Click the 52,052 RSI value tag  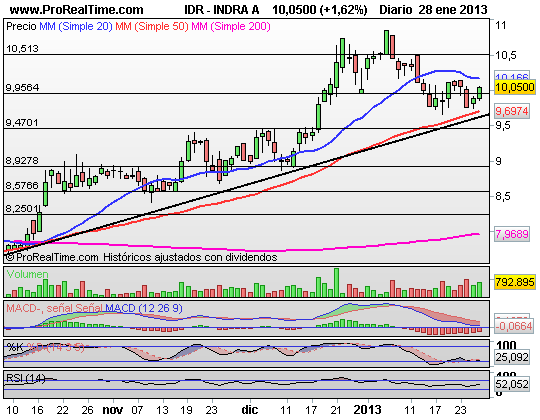(512, 384)
